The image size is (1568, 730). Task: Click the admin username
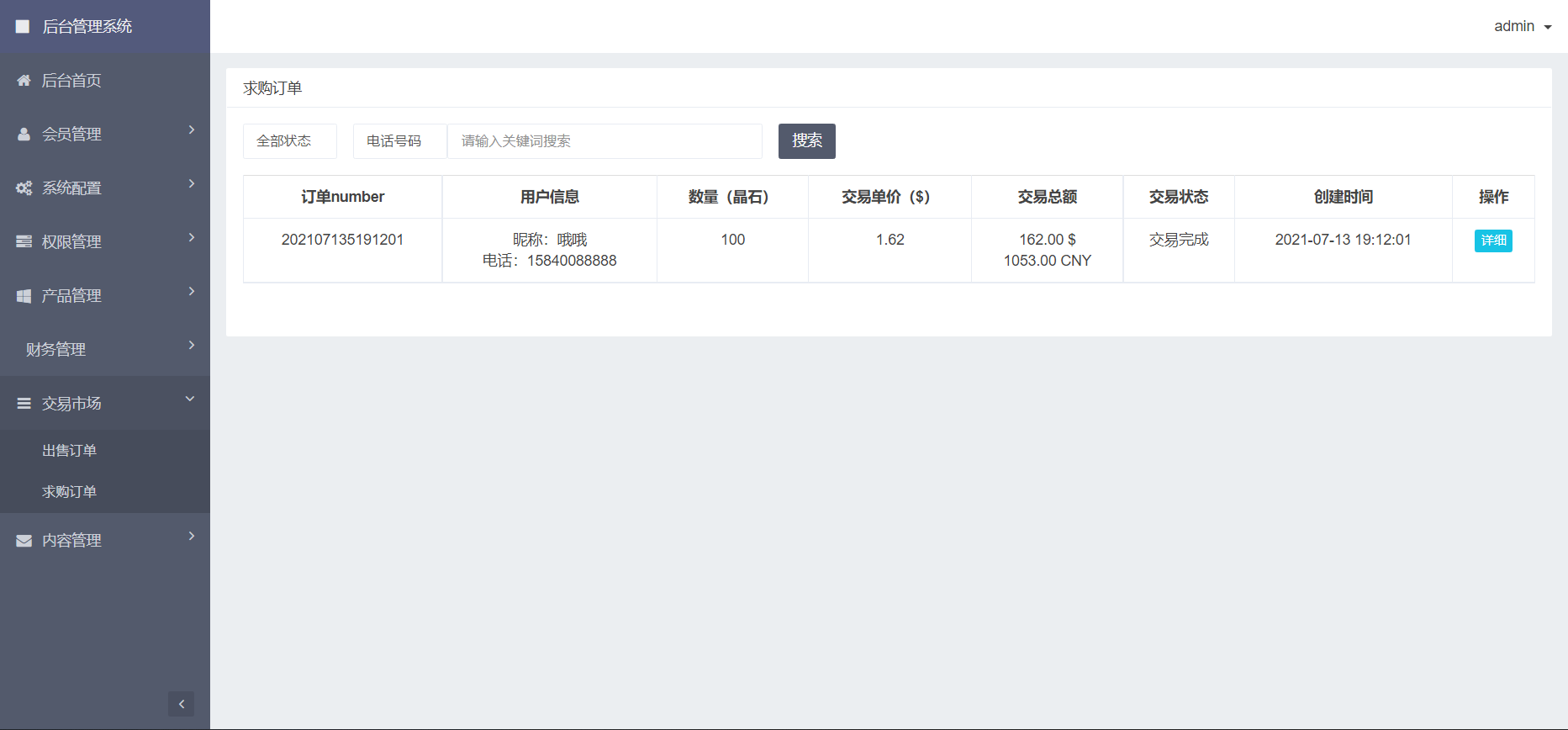tap(1514, 27)
